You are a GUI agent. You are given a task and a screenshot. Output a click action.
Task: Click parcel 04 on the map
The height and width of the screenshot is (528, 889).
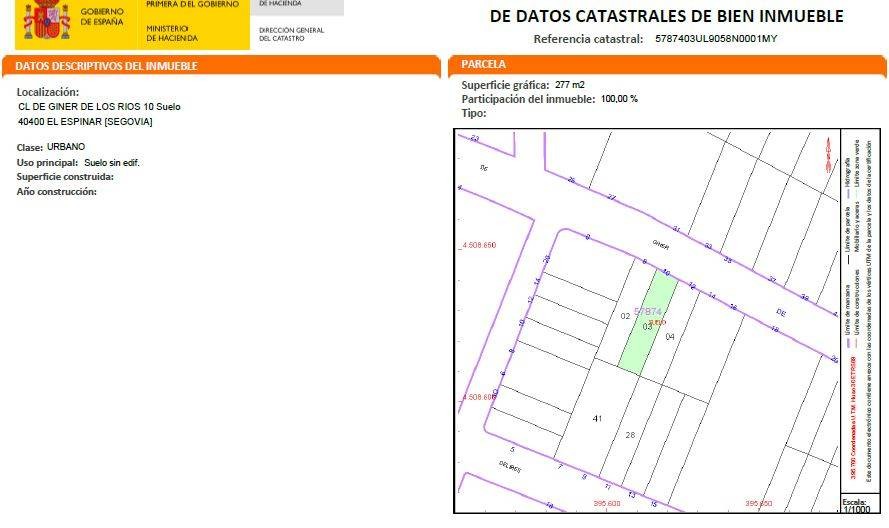pos(670,337)
